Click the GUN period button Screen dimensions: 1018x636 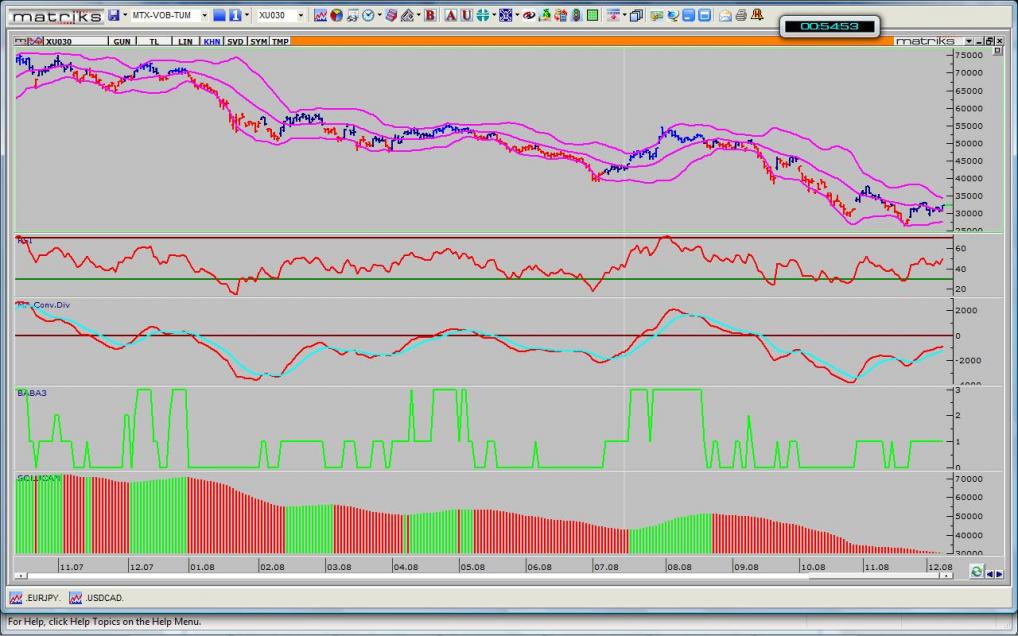122,41
